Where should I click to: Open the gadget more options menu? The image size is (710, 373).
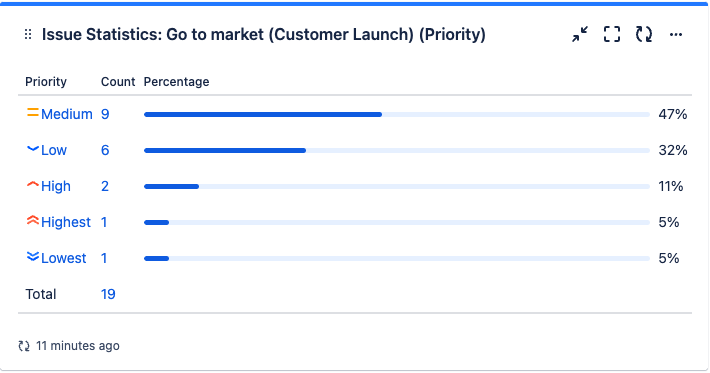point(676,34)
